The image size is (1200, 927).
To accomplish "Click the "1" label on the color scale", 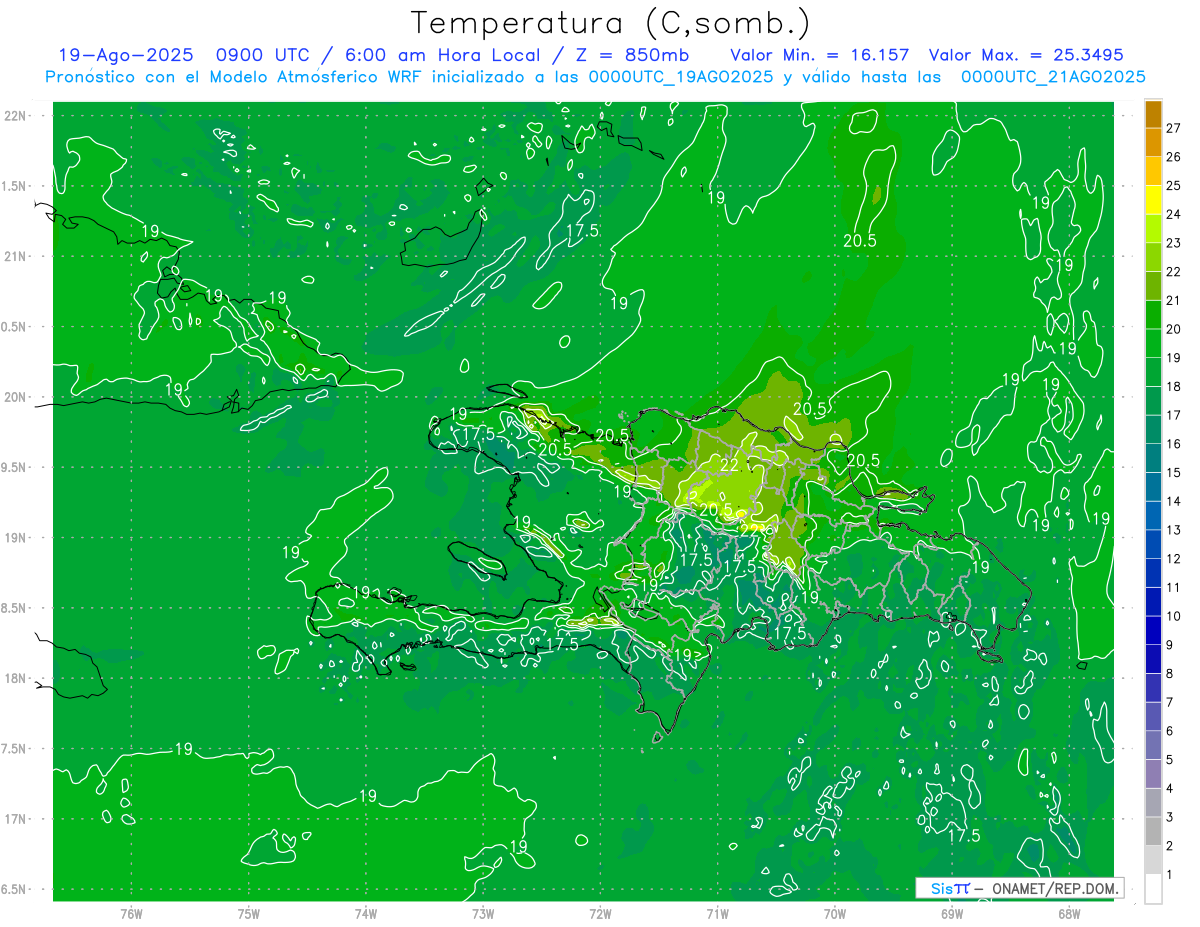I will point(1169,874).
